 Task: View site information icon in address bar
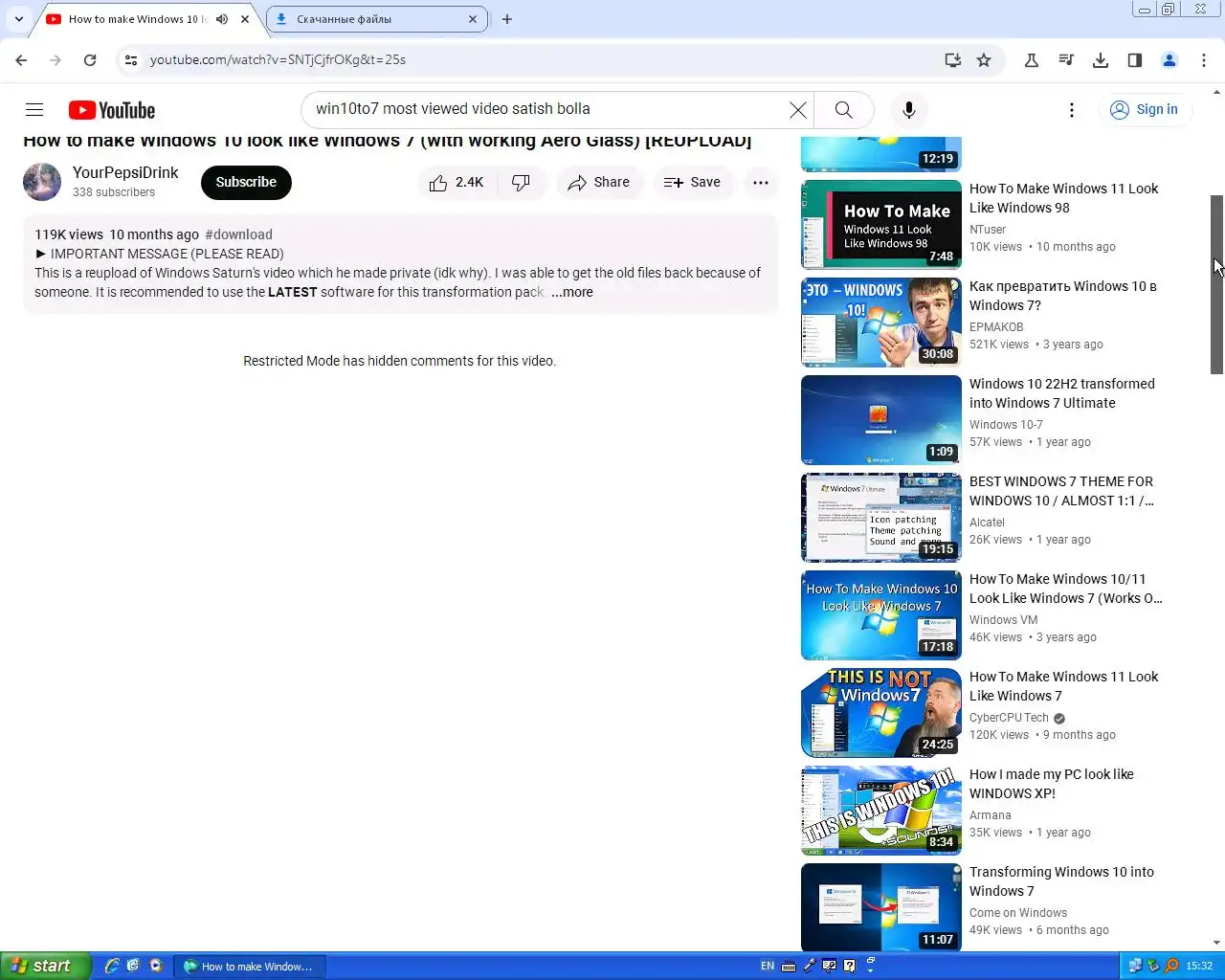click(x=131, y=59)
